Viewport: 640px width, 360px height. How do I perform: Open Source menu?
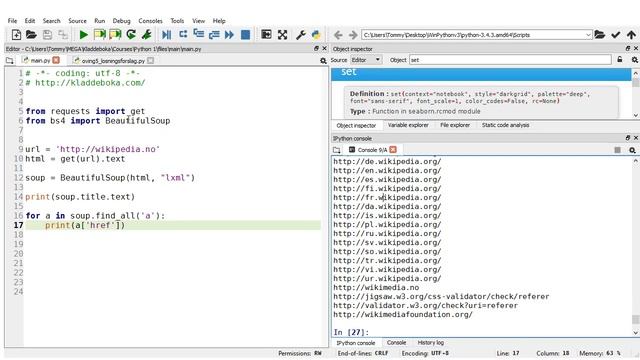[77, 21]
